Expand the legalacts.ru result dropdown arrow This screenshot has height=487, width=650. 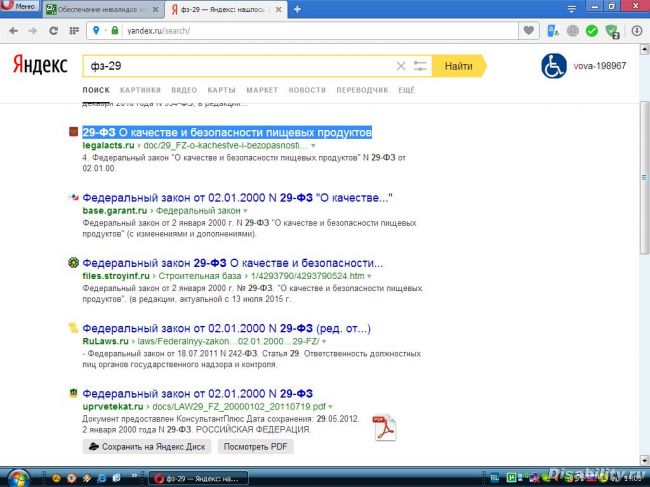tap(313, 146)
